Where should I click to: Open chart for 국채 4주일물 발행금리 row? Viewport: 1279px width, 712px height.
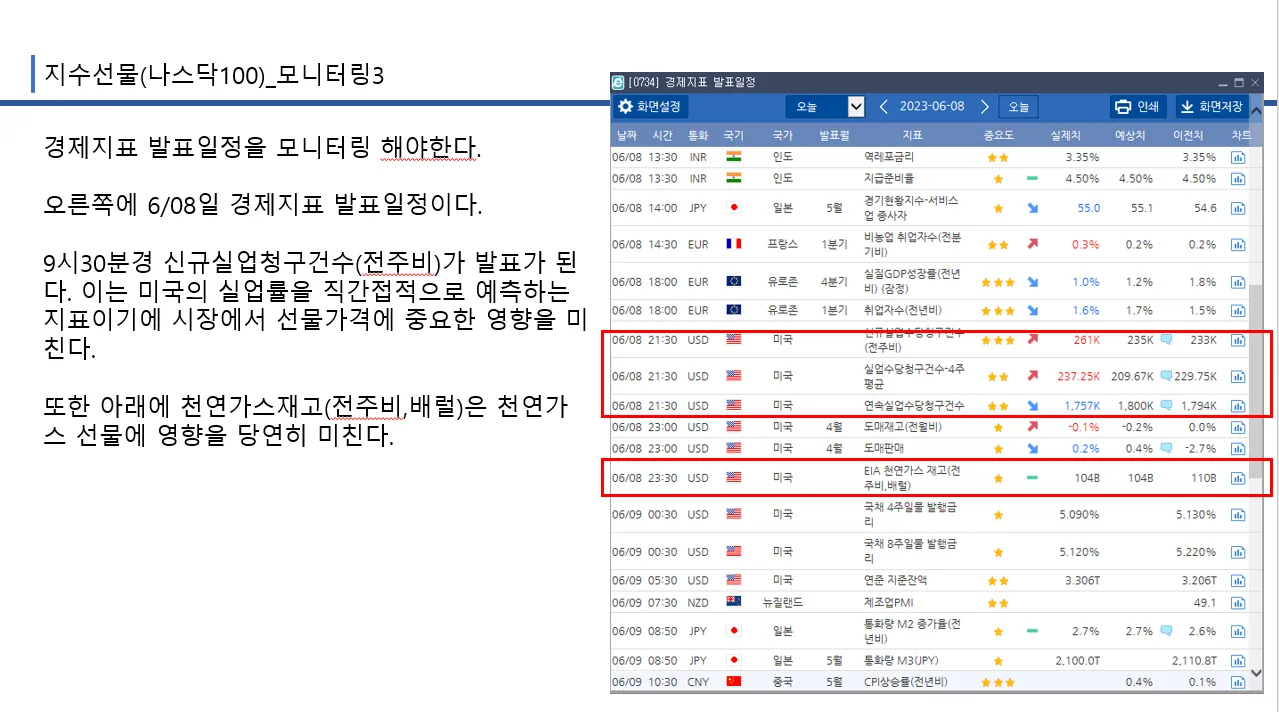click(1237, 514)
